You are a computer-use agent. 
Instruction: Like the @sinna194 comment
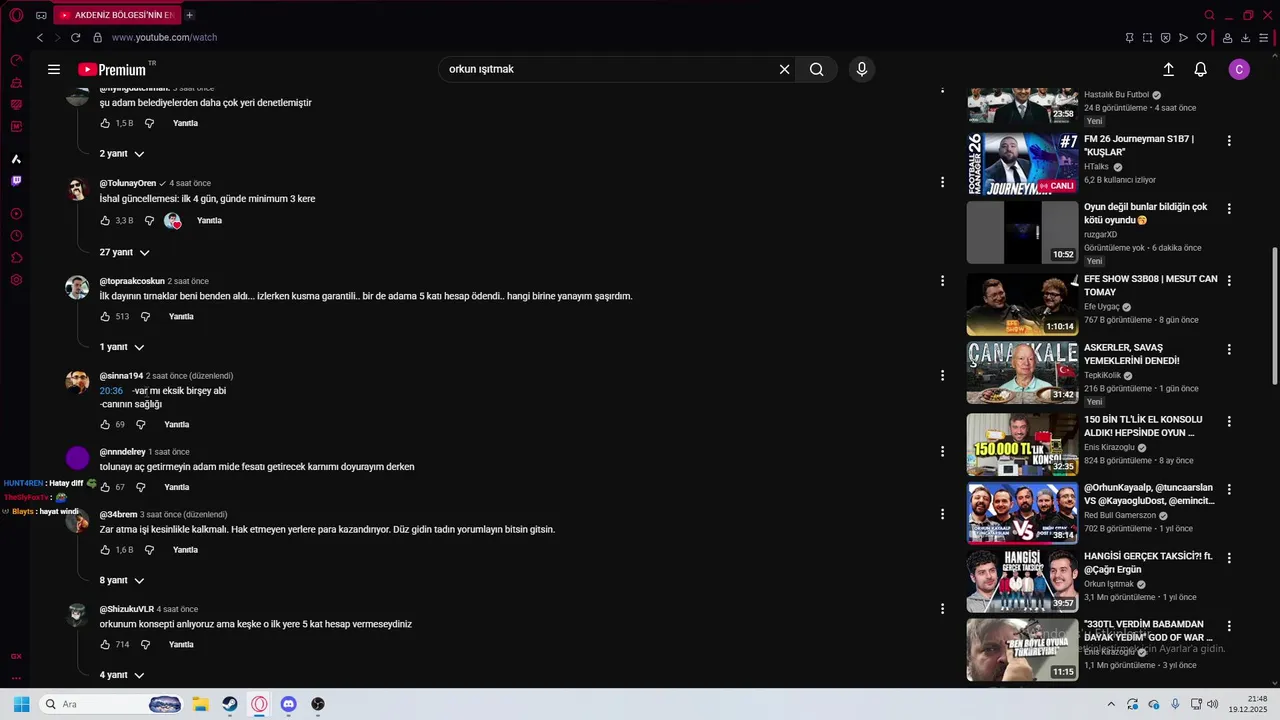pos(105,425)
